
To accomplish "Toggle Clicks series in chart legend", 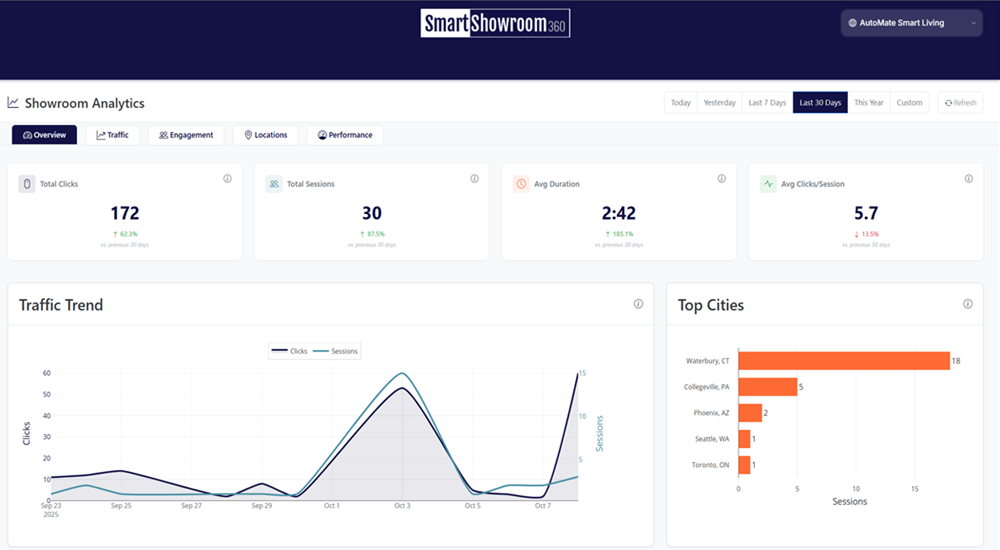I will (291, 351).
